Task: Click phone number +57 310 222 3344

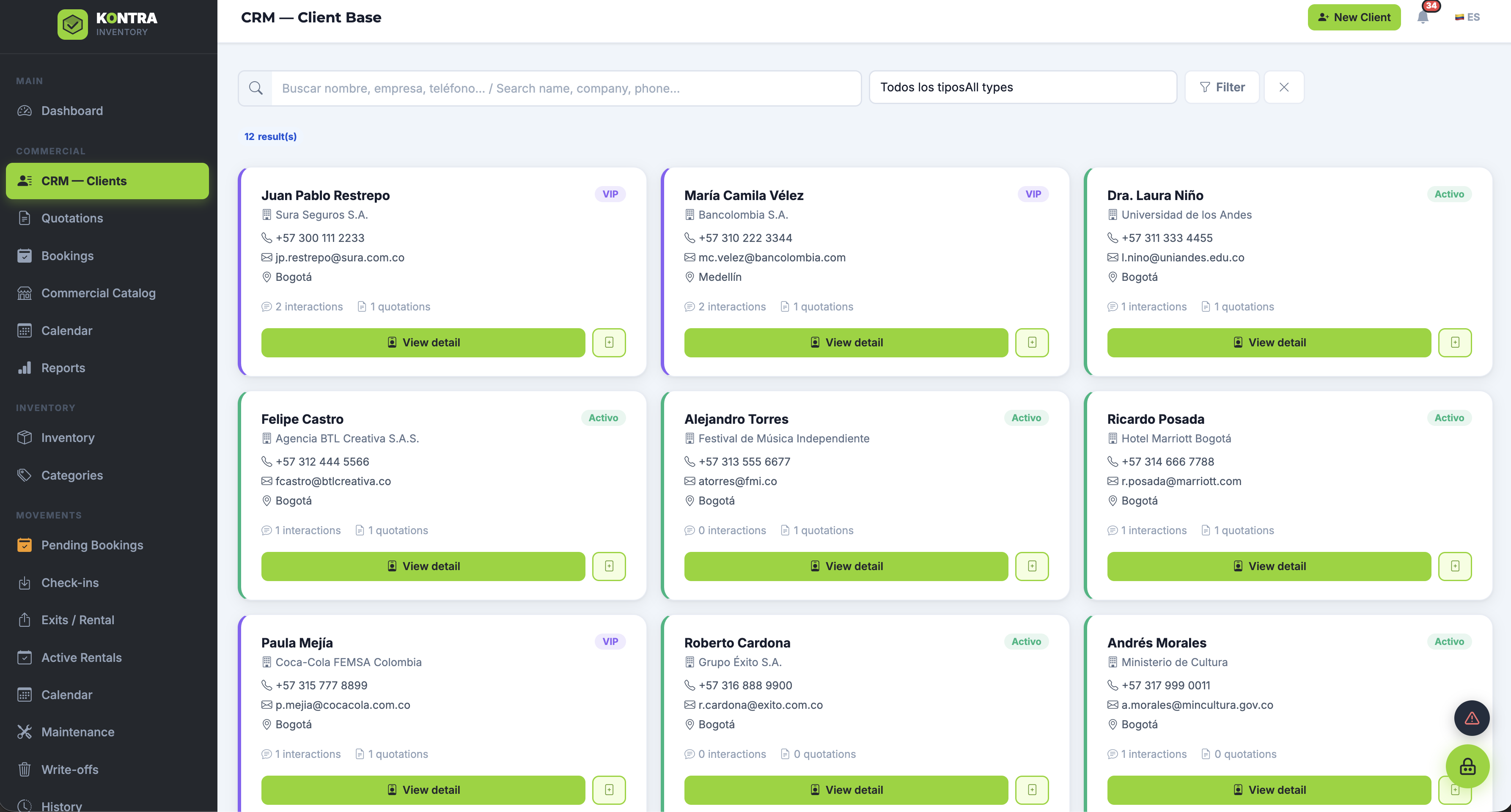Action: tap(745, 238)
